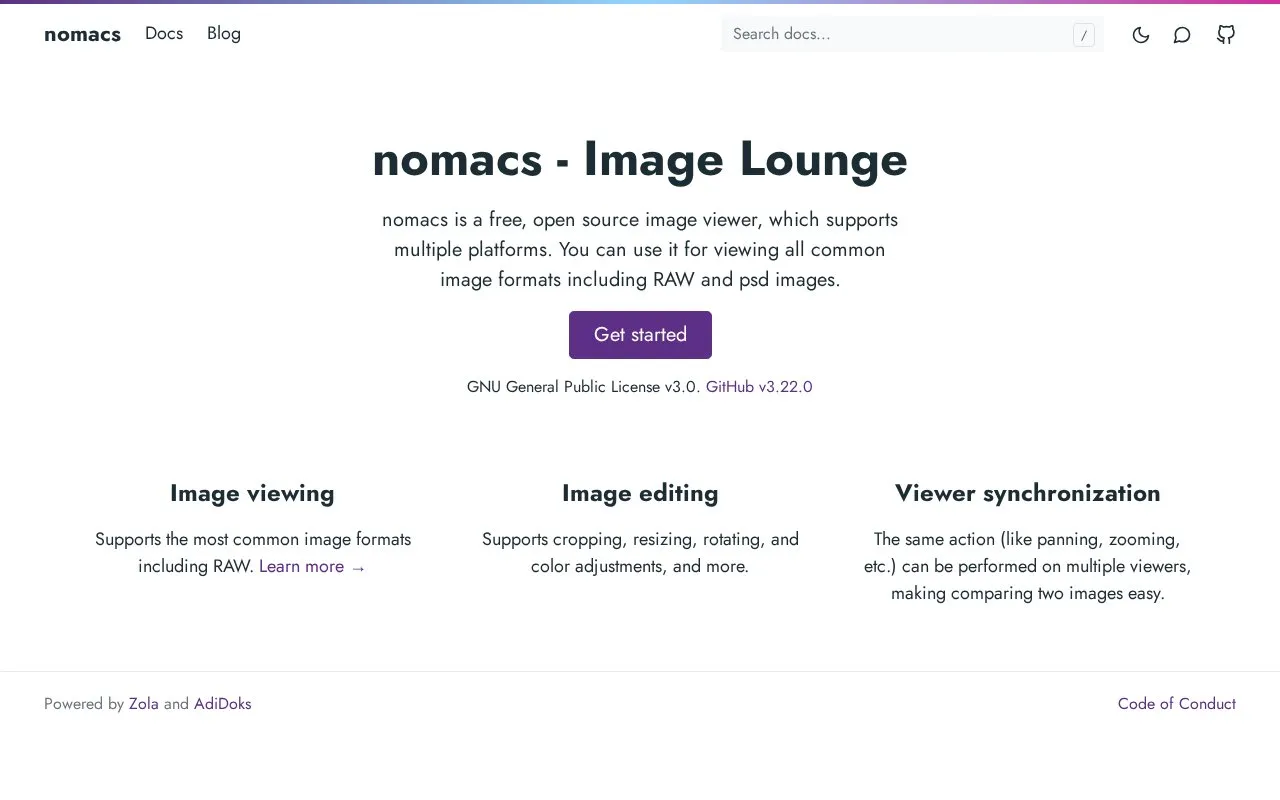The image size is (1280, 800).
Task: Click the Powered by footer text
Action: [84, 704]
